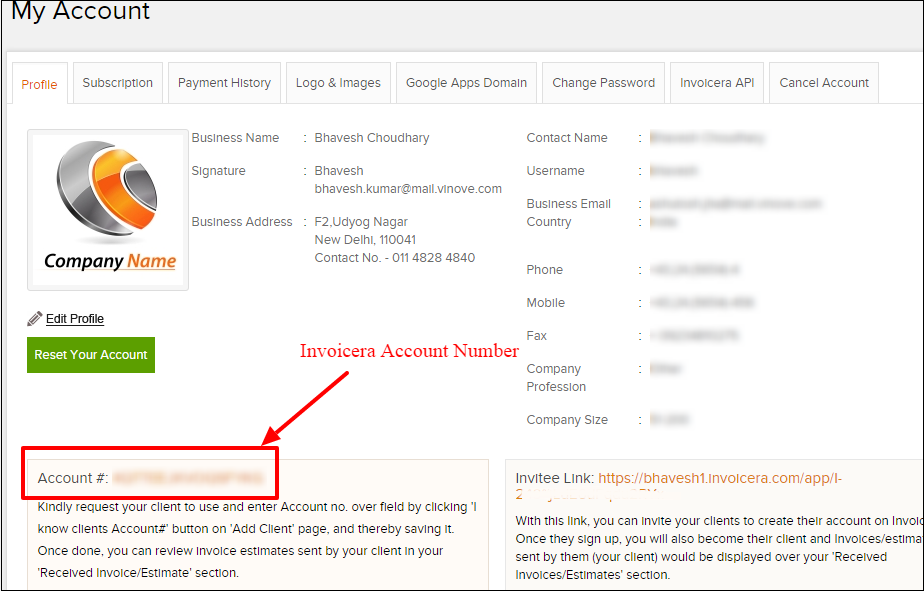924x592 pixels.
Task: Select the Change Password tab
Action: pos(603,82)
